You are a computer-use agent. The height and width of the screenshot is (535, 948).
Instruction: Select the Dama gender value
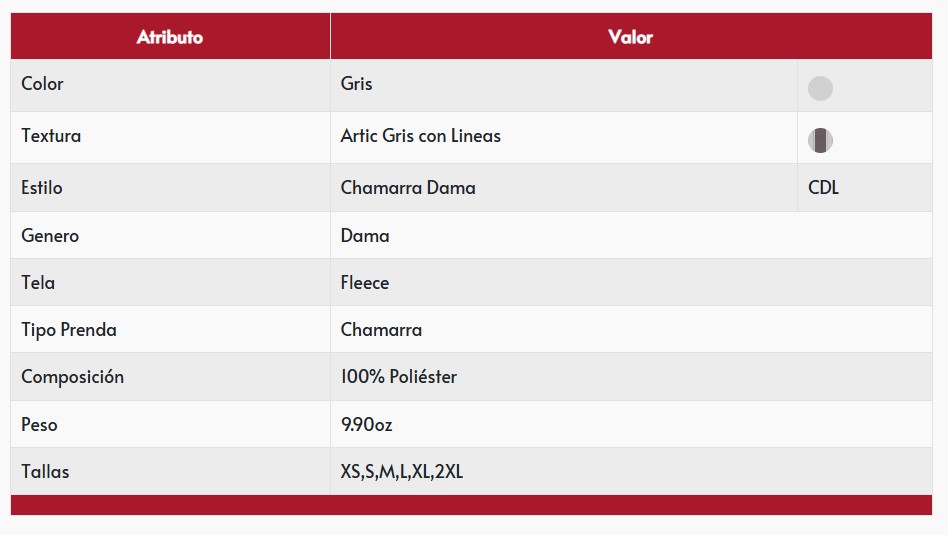click(x=365, y=236)
